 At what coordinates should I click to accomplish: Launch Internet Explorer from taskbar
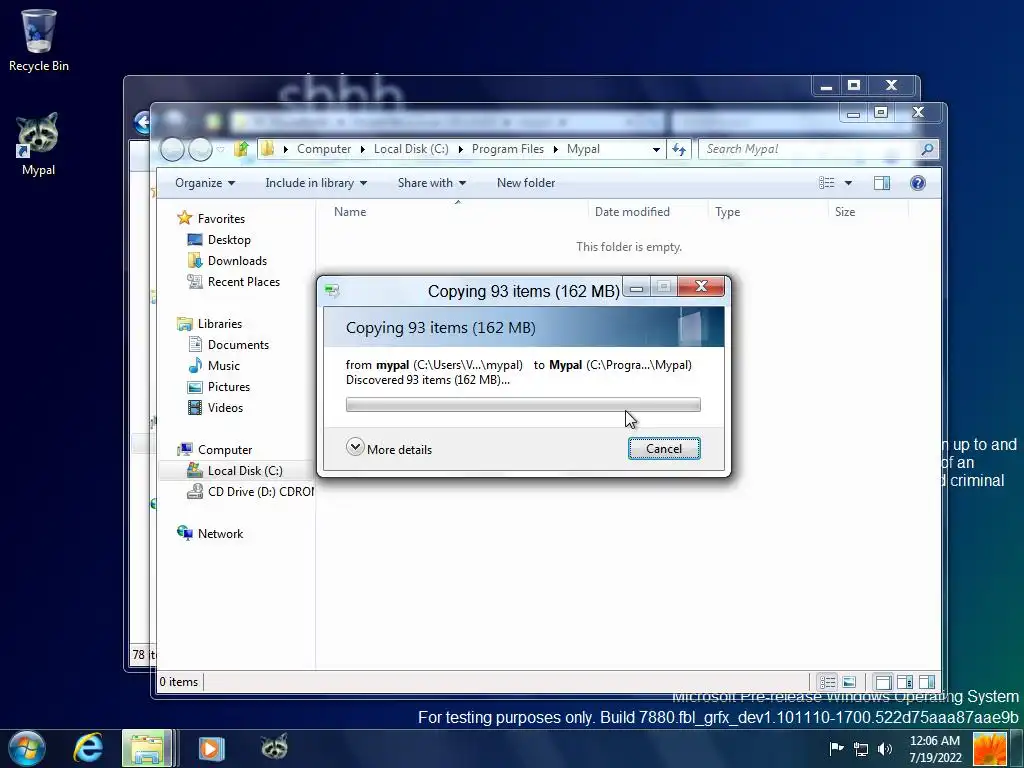pyautogui.click(x=88, y=748)
